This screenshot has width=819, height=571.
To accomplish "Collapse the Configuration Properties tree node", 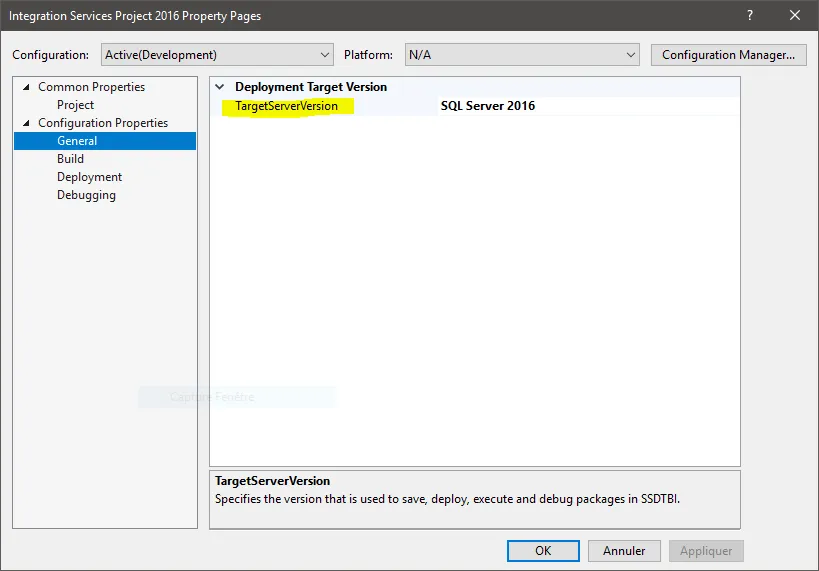I will pyautogui.click(x=26, y=123).
